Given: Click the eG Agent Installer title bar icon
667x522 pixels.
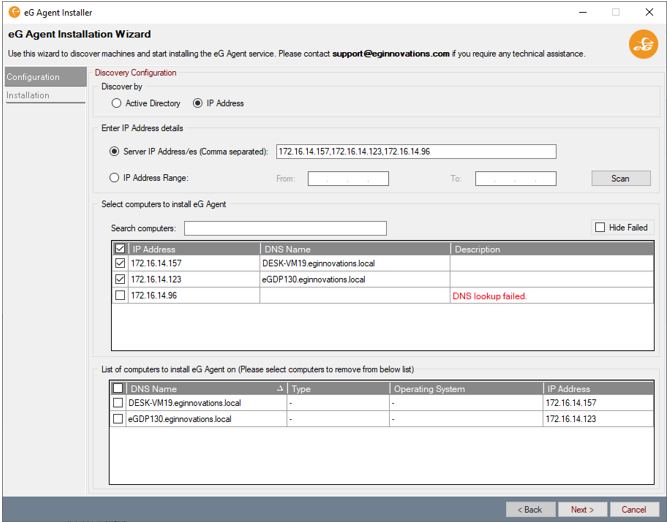Looking at the screenshot, I should (14, 12).
